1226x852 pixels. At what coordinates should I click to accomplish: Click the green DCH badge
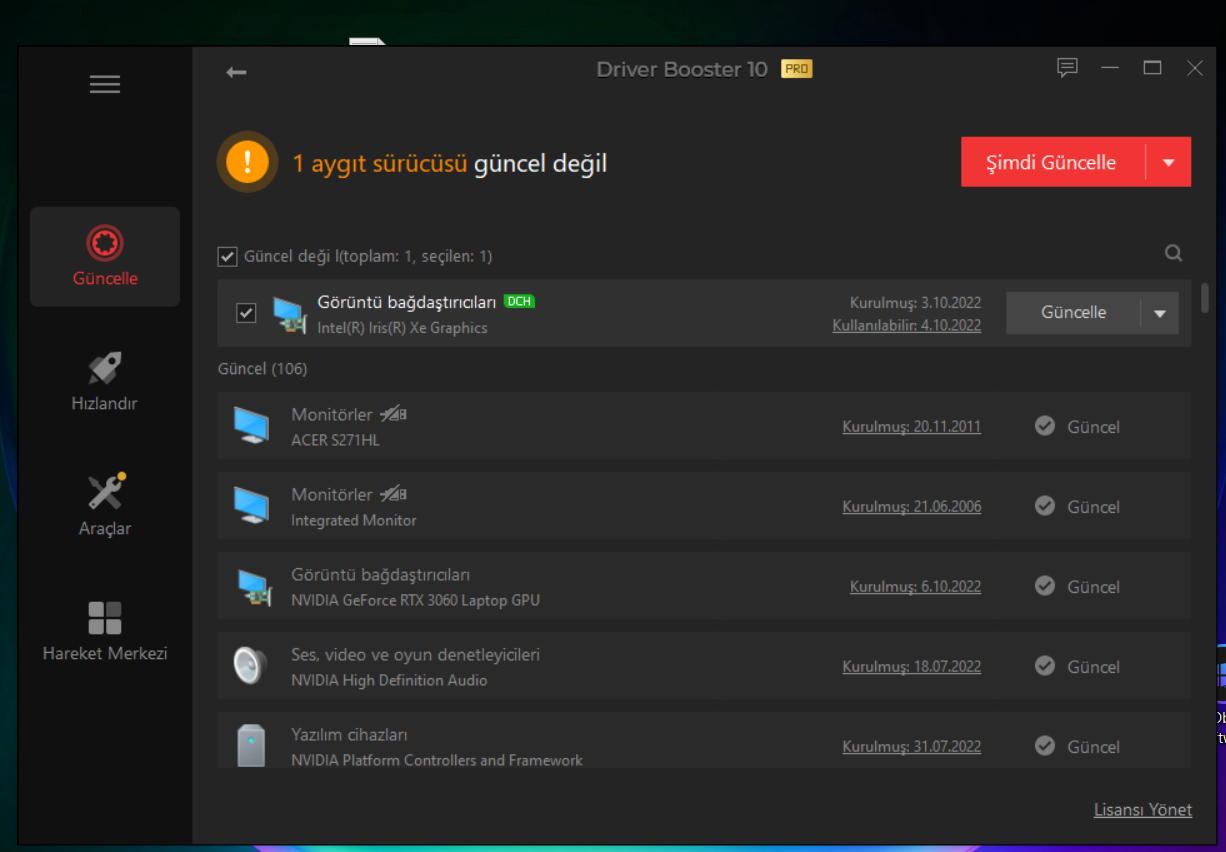[x=519, y=301]
